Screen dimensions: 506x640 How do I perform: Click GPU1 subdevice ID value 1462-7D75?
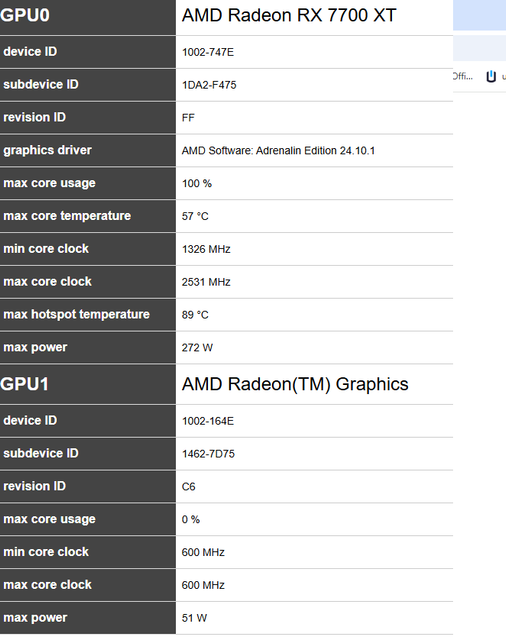(x=208, y=454)
